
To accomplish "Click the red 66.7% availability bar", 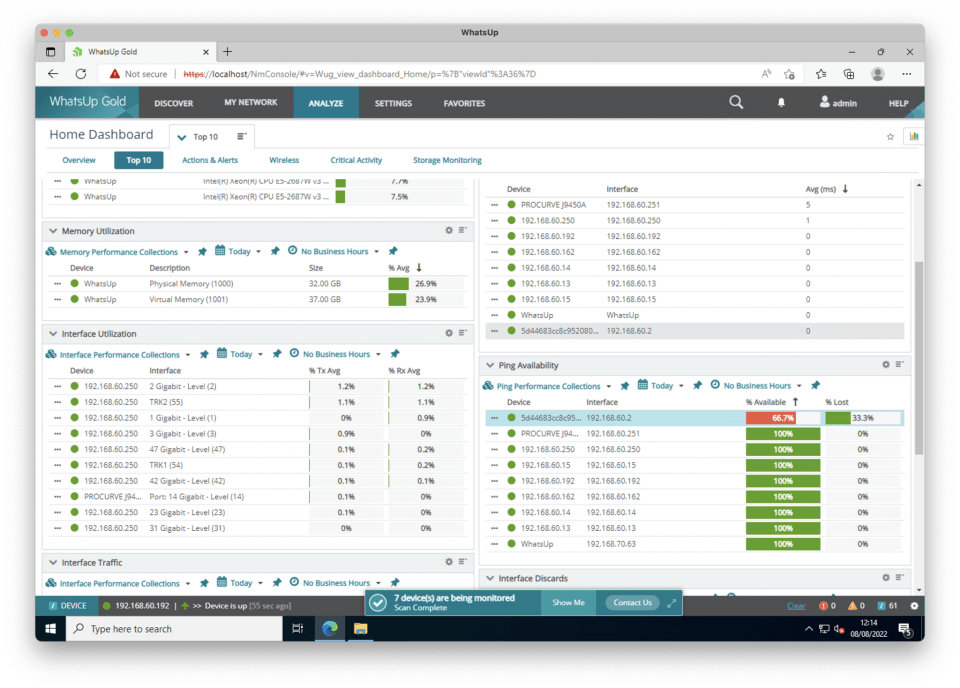I will (770, 418).
